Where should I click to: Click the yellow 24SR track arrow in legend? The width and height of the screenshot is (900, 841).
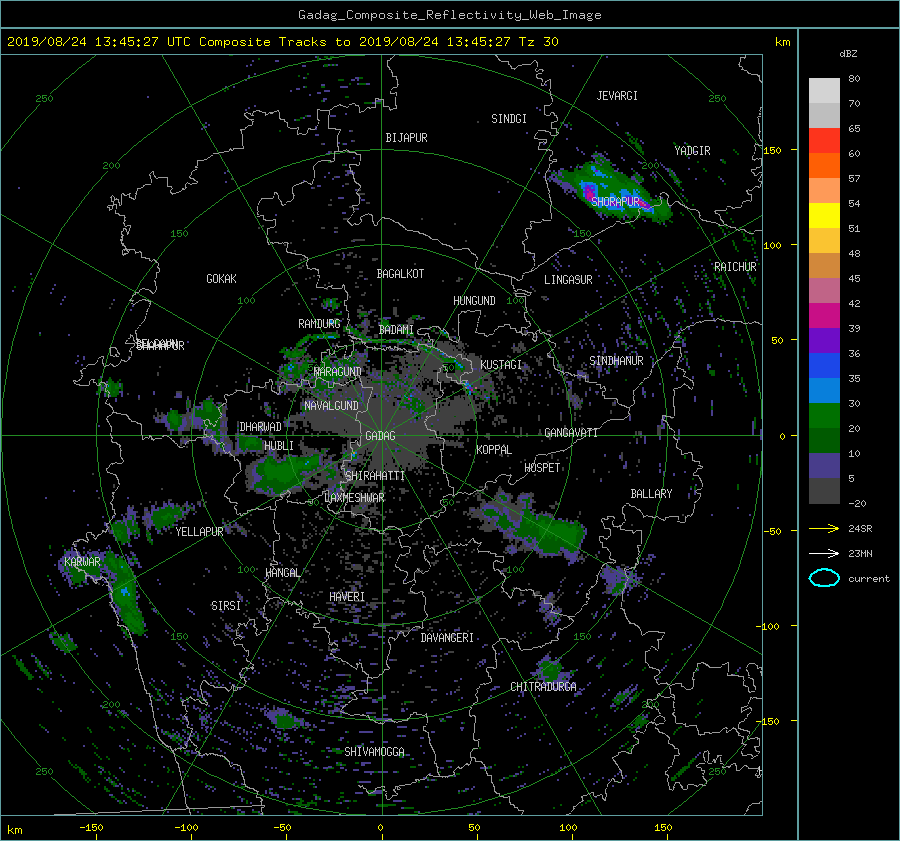tap(824, 528)
